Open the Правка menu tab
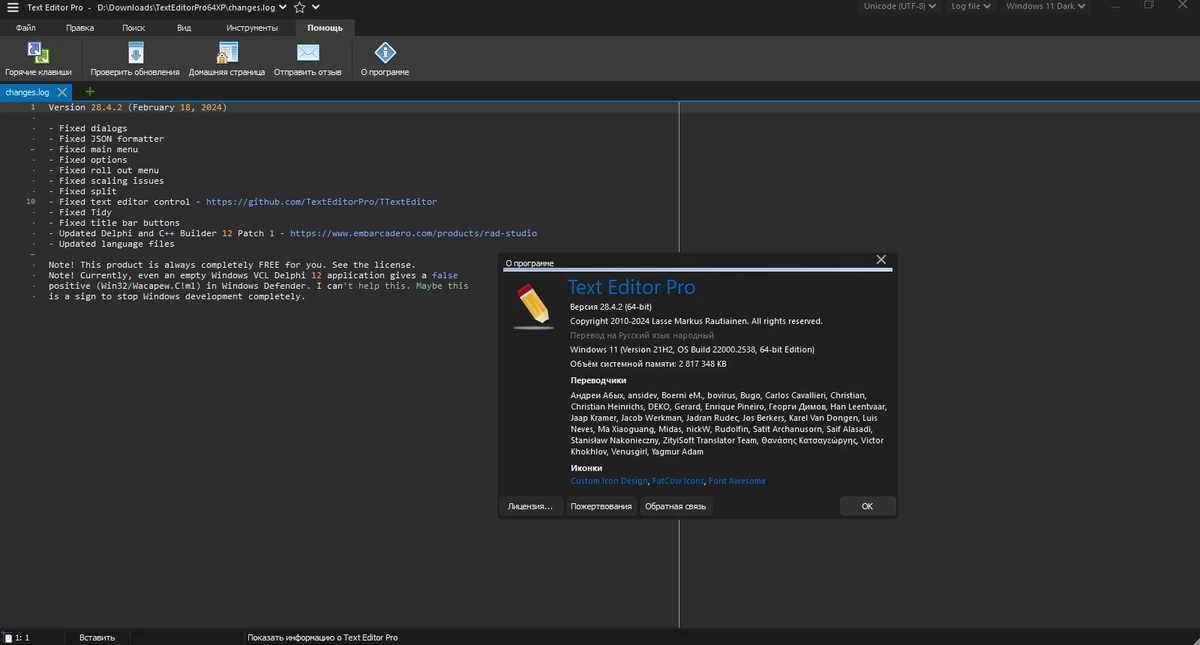1200x645 pixels. [x=79, y=28]
